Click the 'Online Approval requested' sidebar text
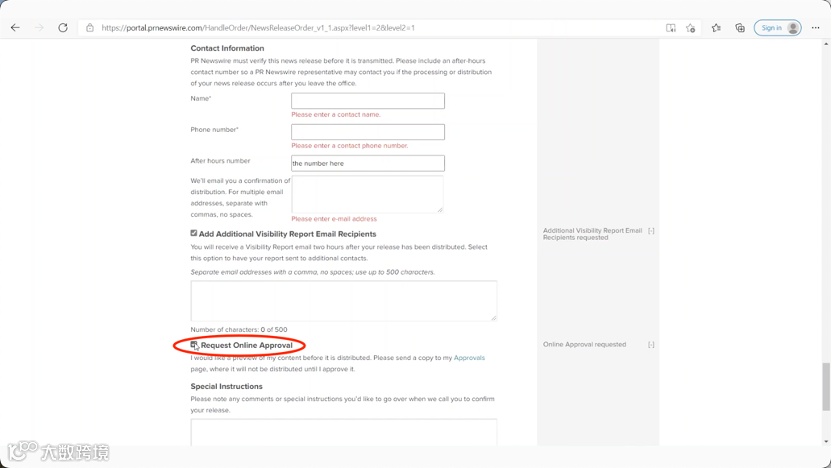Screen dimensions: 832x468 point(584,344)
